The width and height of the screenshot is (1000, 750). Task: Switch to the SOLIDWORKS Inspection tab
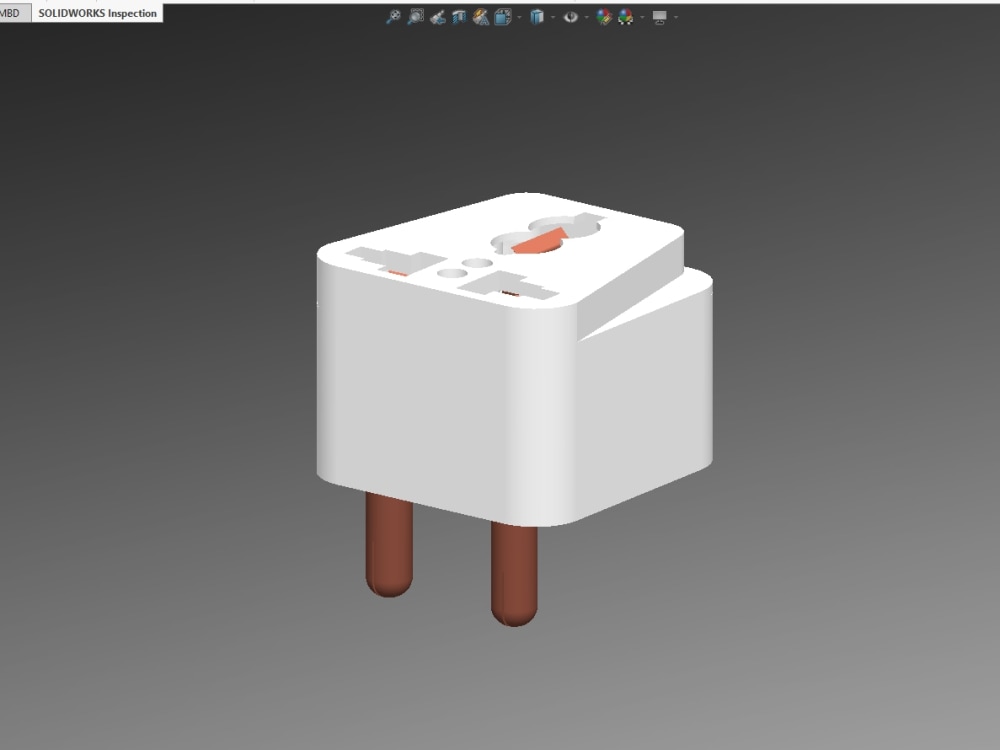tap(96, 13)
